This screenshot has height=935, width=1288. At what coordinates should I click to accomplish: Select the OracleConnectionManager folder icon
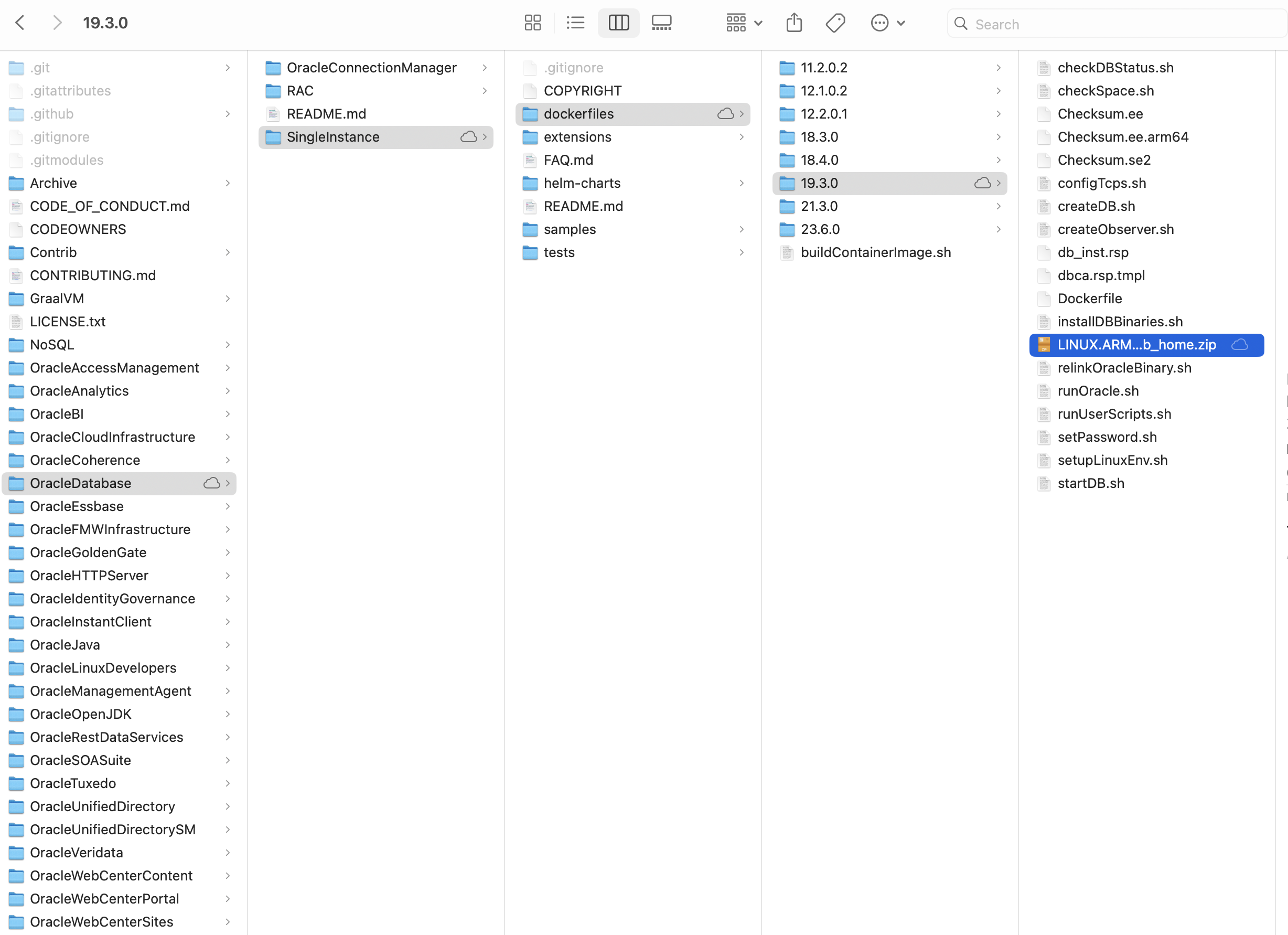(x=273, y=68)
